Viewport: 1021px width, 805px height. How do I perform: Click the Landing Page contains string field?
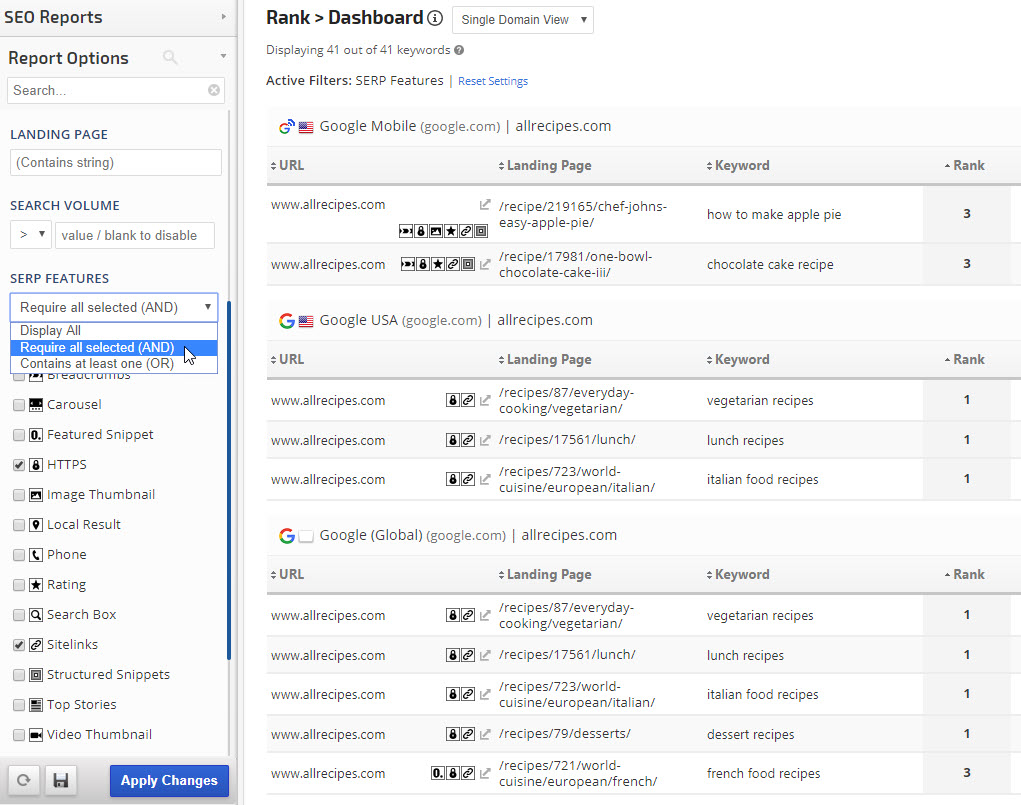115,162
